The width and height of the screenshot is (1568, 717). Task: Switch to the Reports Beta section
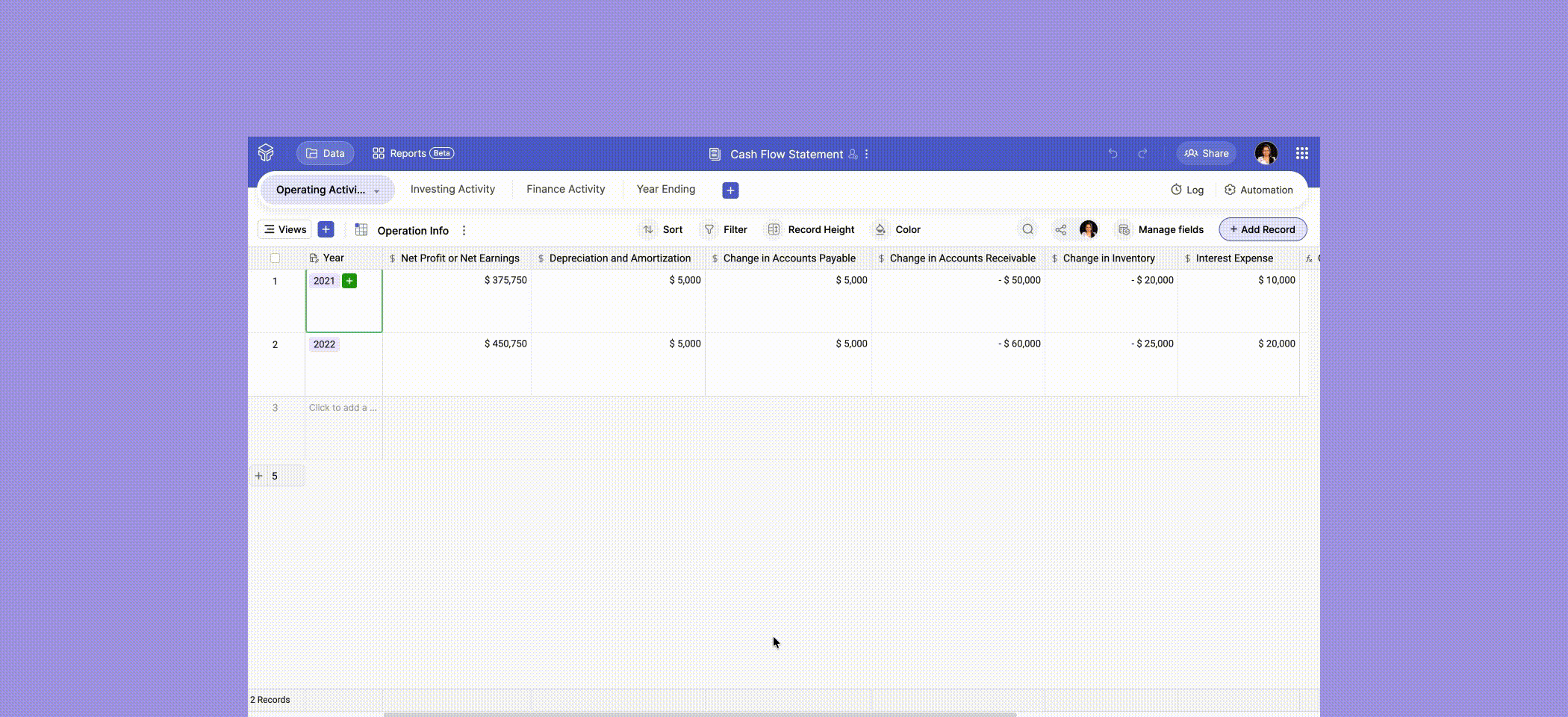pos(412,152)
